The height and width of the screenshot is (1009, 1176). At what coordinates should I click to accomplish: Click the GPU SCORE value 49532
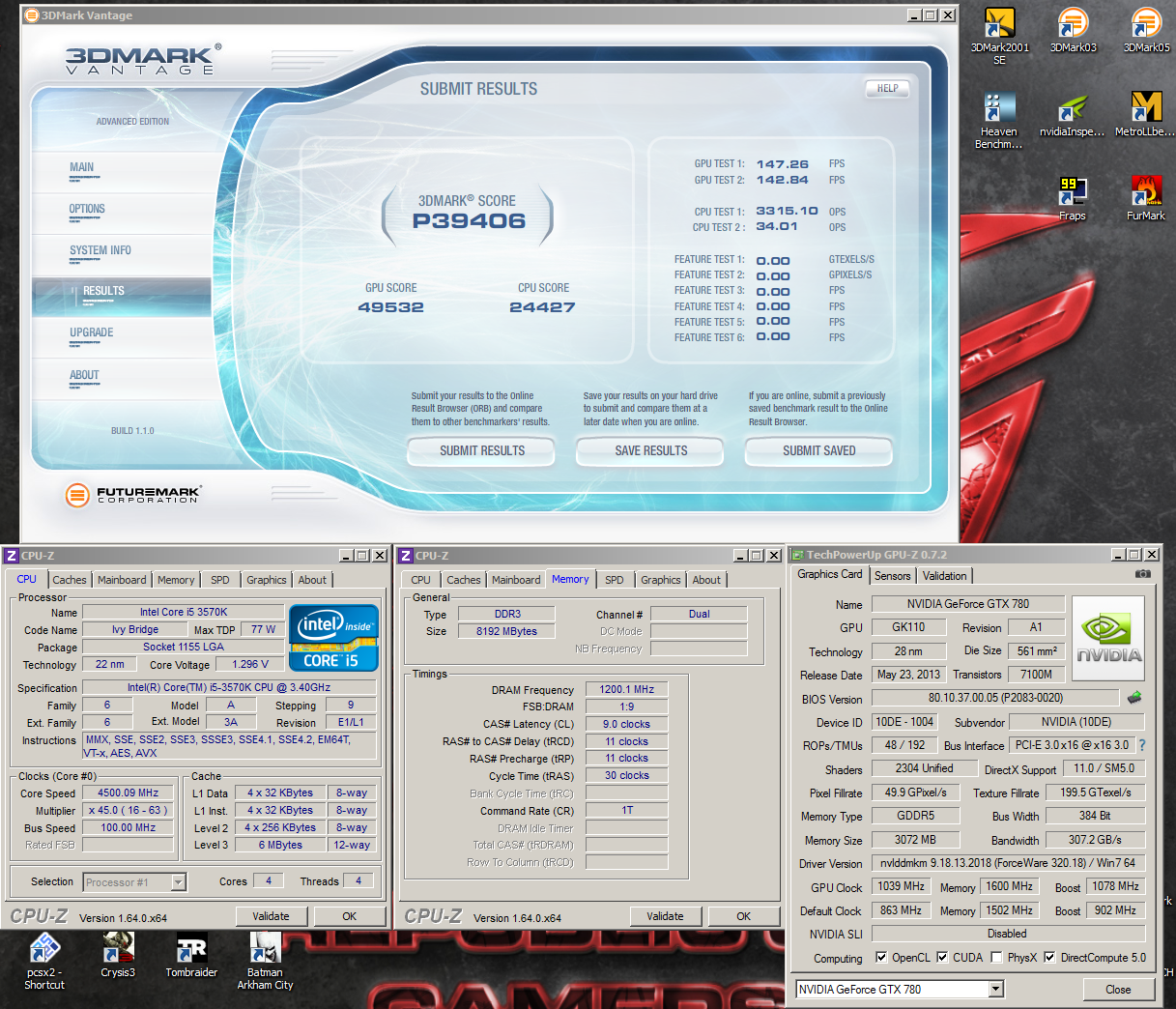pyautogui.click(x=390, y=307)
